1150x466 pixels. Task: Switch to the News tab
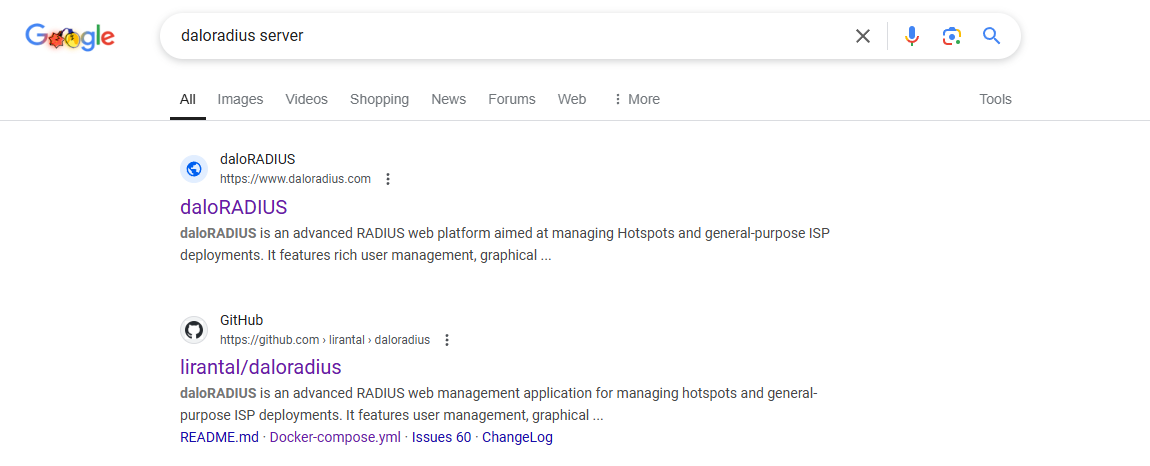click(448, 99)
